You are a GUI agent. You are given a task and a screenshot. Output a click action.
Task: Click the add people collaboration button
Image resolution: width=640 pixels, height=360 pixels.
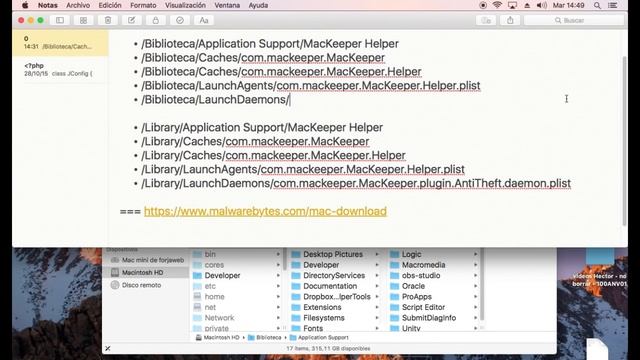tap(486, 20)
